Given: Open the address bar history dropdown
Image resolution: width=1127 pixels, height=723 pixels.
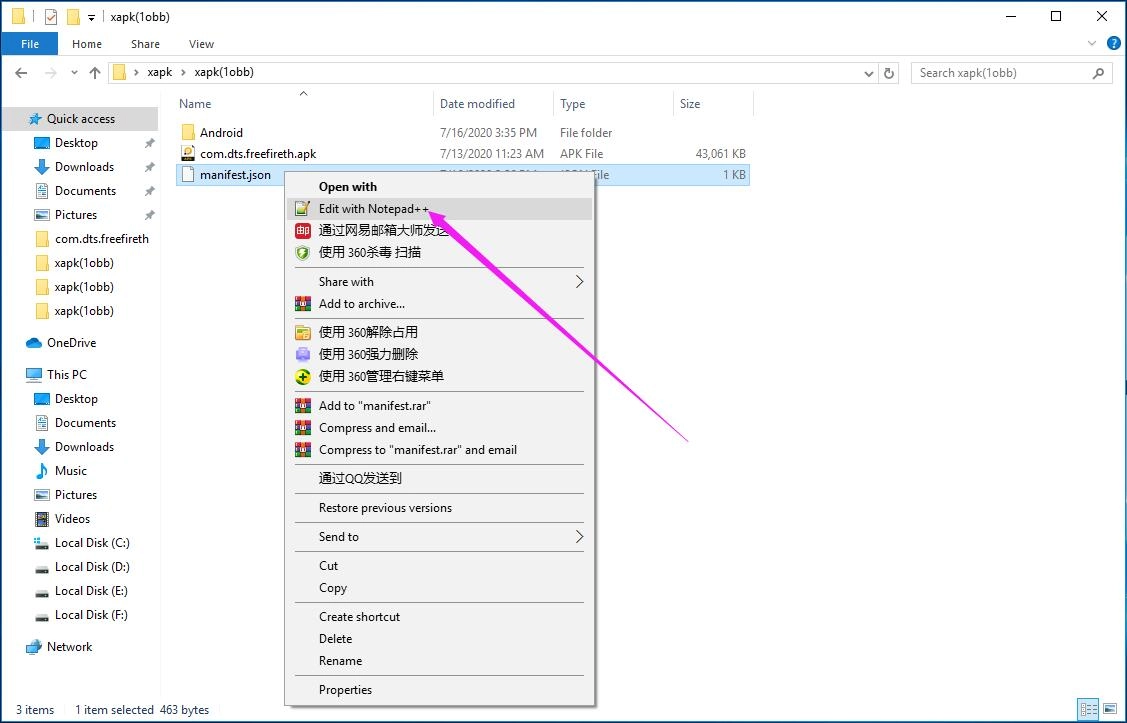Looking at the screenshot, I should pyautogui.click(x=868, y=72).
